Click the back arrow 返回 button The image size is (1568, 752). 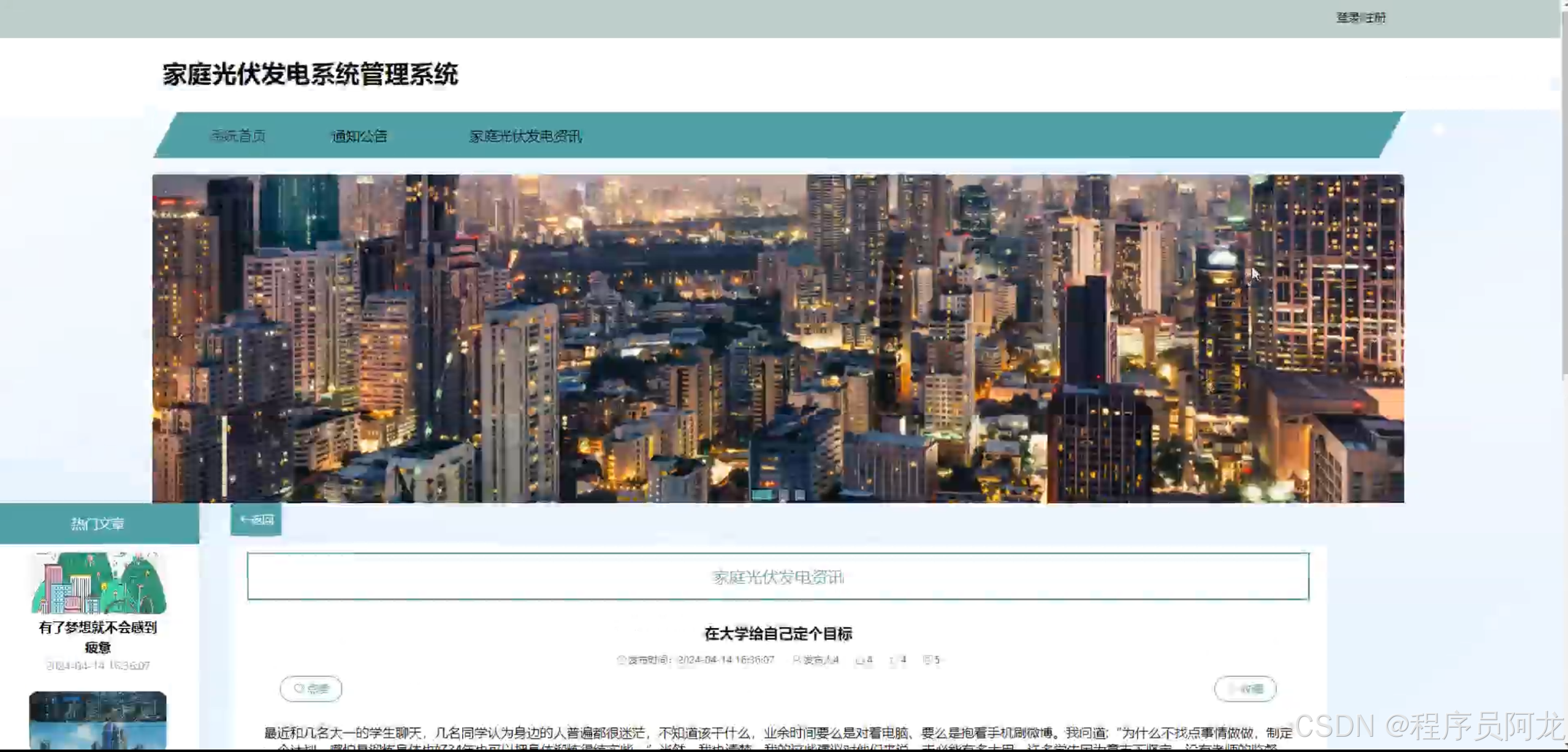256,520
